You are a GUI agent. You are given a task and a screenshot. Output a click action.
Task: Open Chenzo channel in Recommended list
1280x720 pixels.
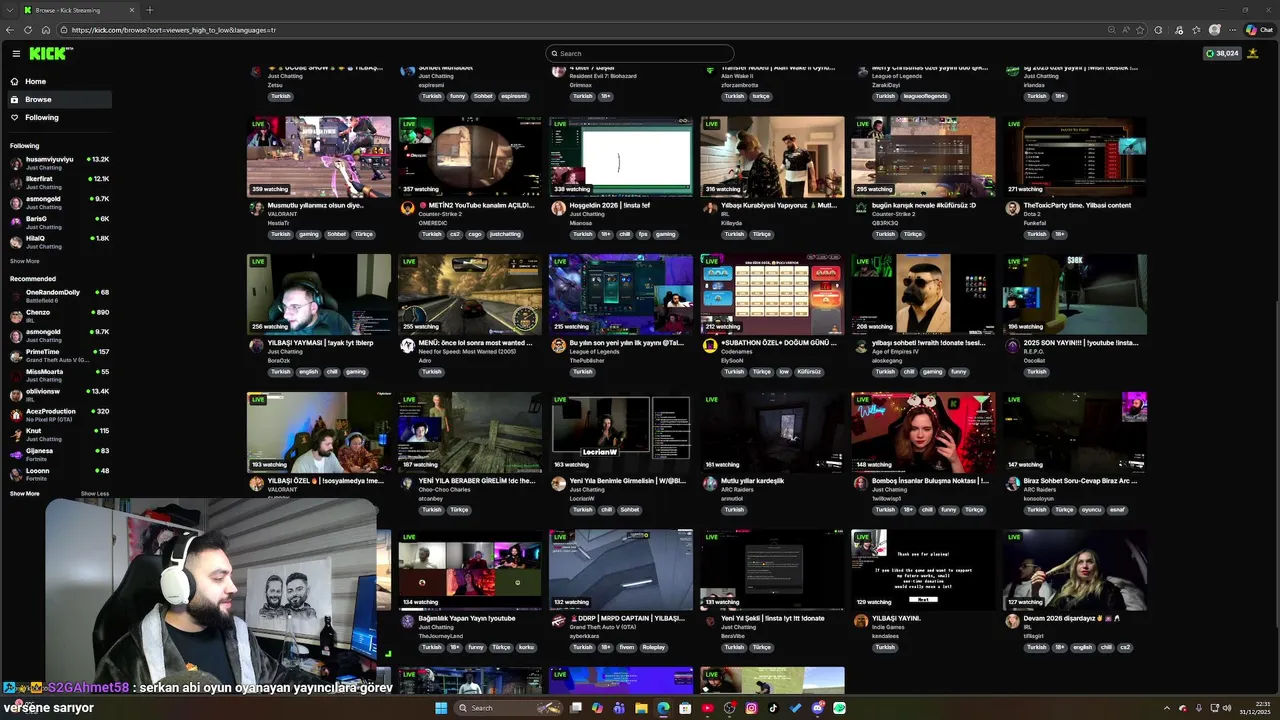(x=59, y=315)
